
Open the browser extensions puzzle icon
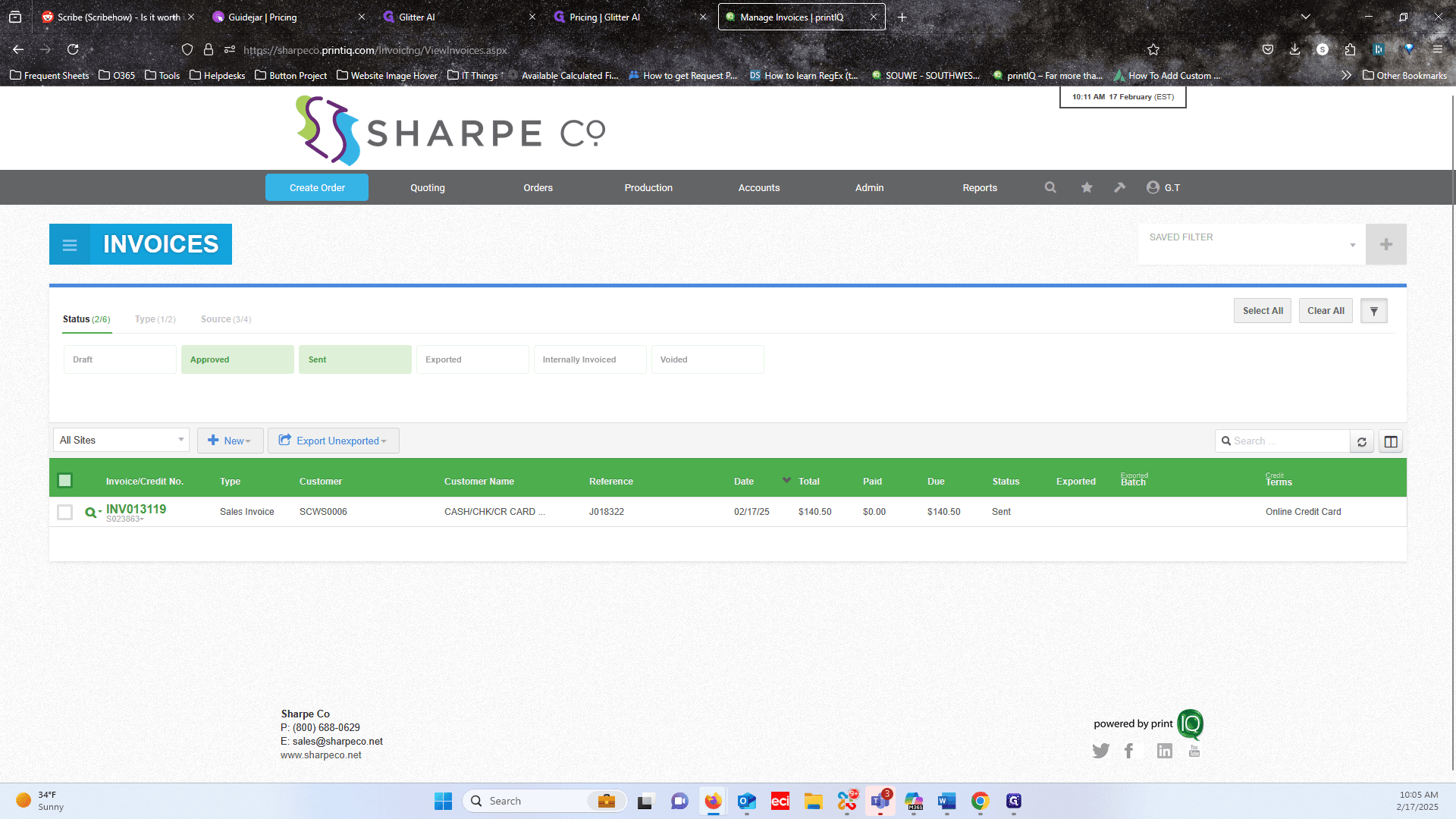click(x=1350, y=50)
